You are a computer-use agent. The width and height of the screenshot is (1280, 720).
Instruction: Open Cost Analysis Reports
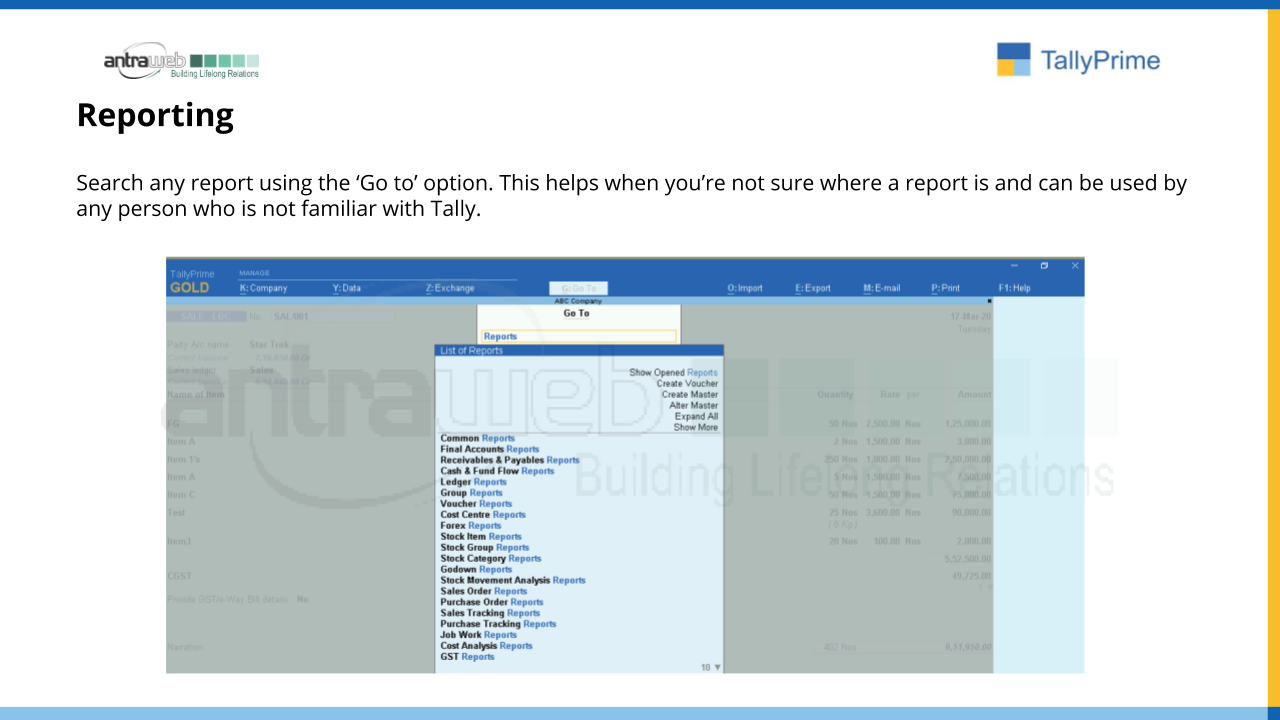(486, 646)
